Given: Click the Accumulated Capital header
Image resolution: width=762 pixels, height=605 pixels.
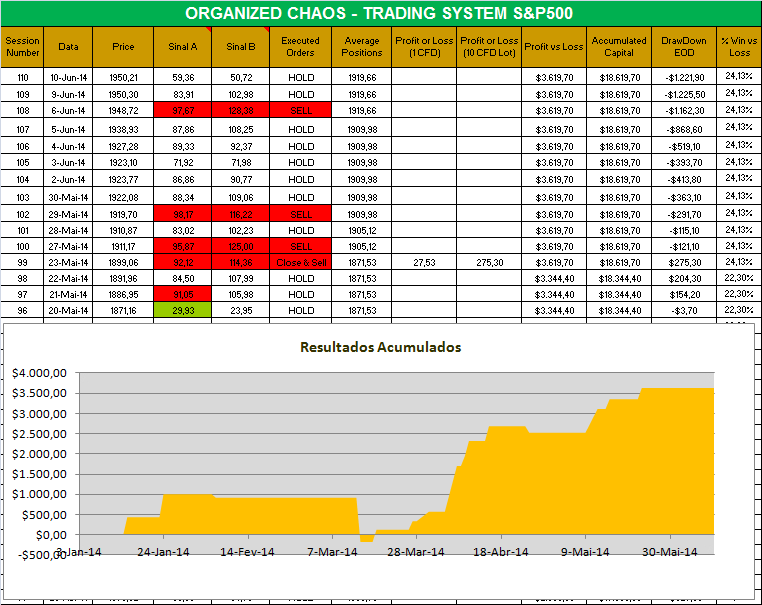Looking at the screenshot, I should [619, 47].
